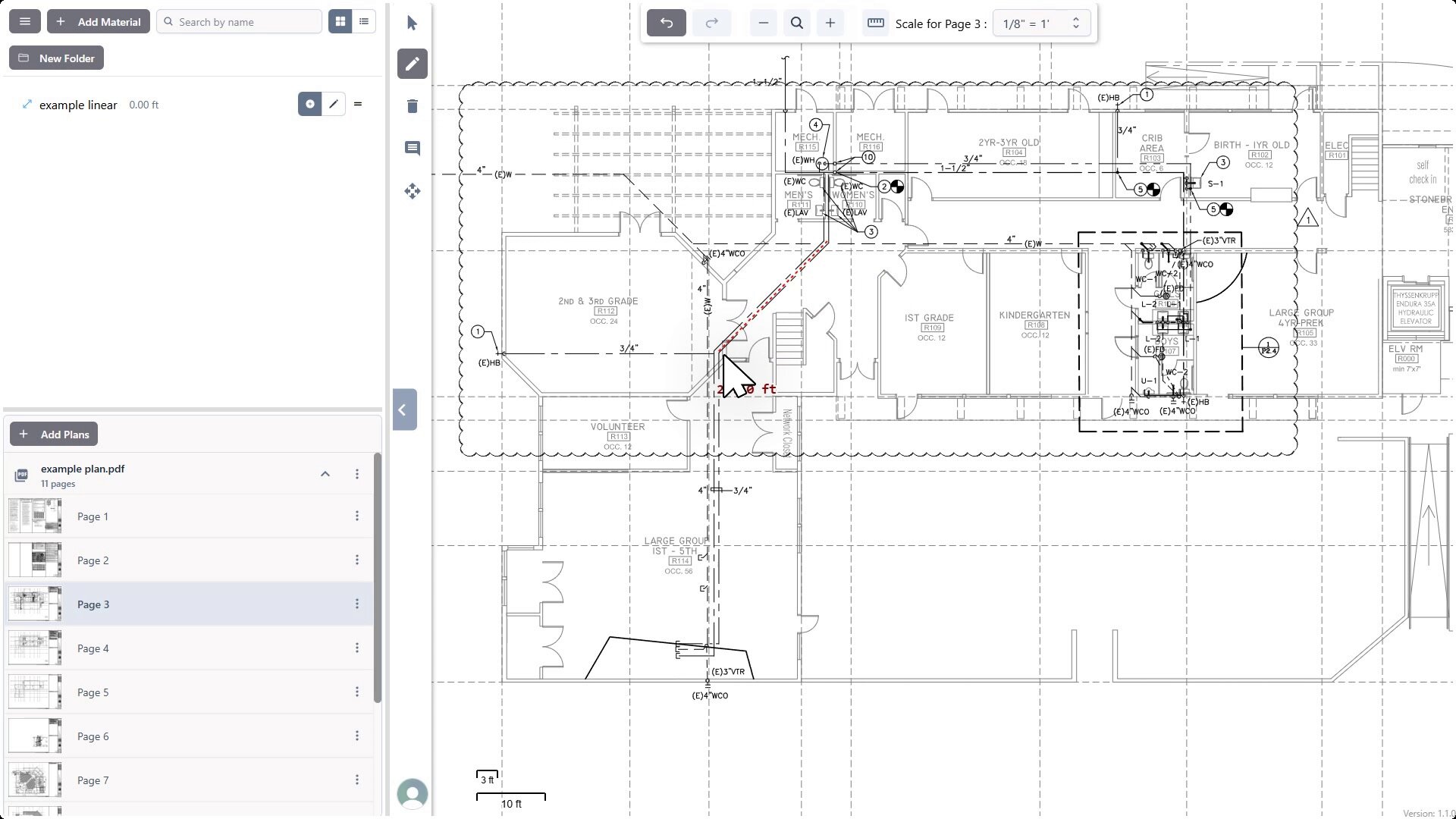Click the Add Material button
The height and width of the screenshot is (819, 1456).
(99, 21)
